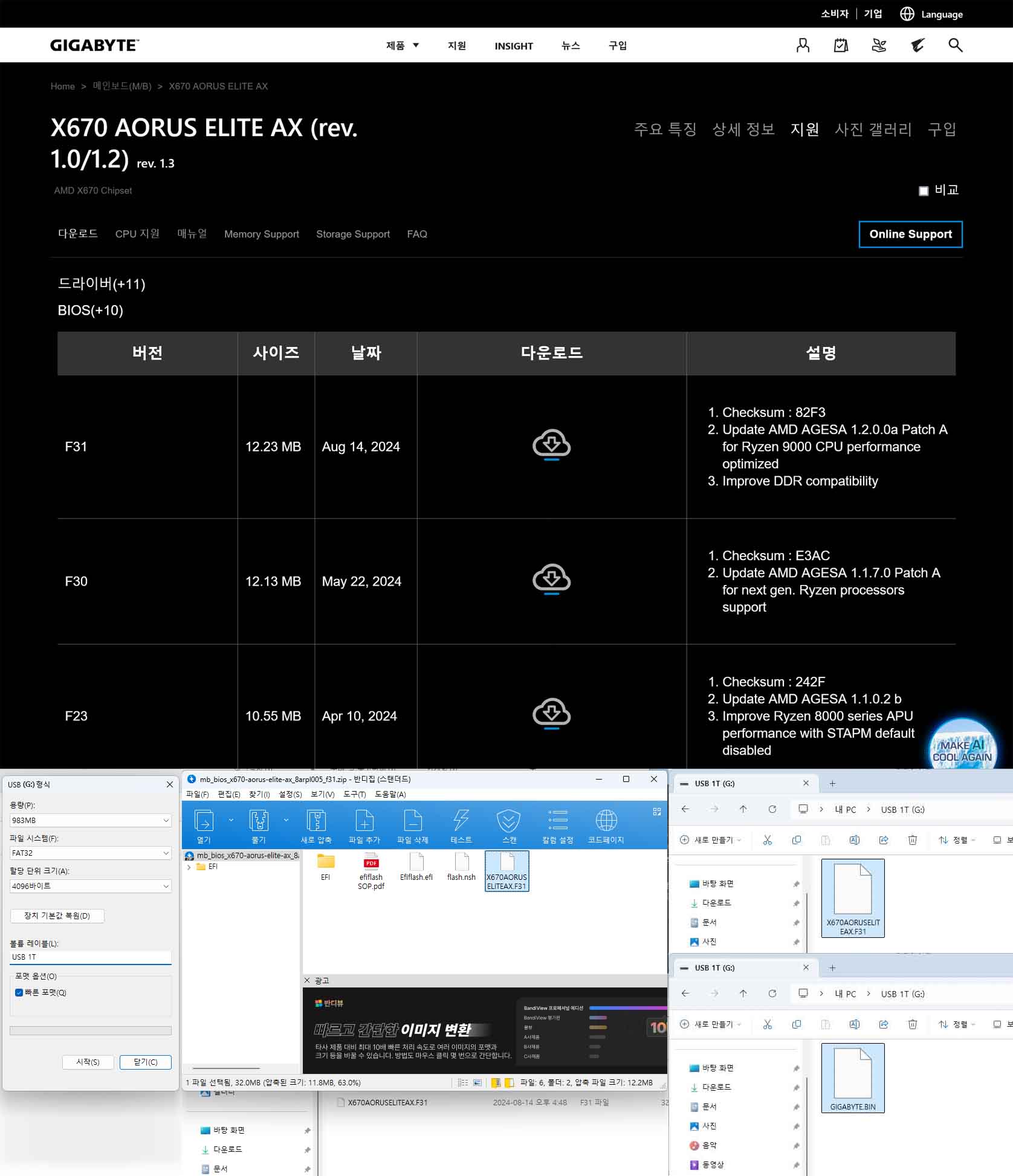Expand the EFI folder in Bandizip tree
Viewport: 1013px width, 1176px height.
(189, 867)
